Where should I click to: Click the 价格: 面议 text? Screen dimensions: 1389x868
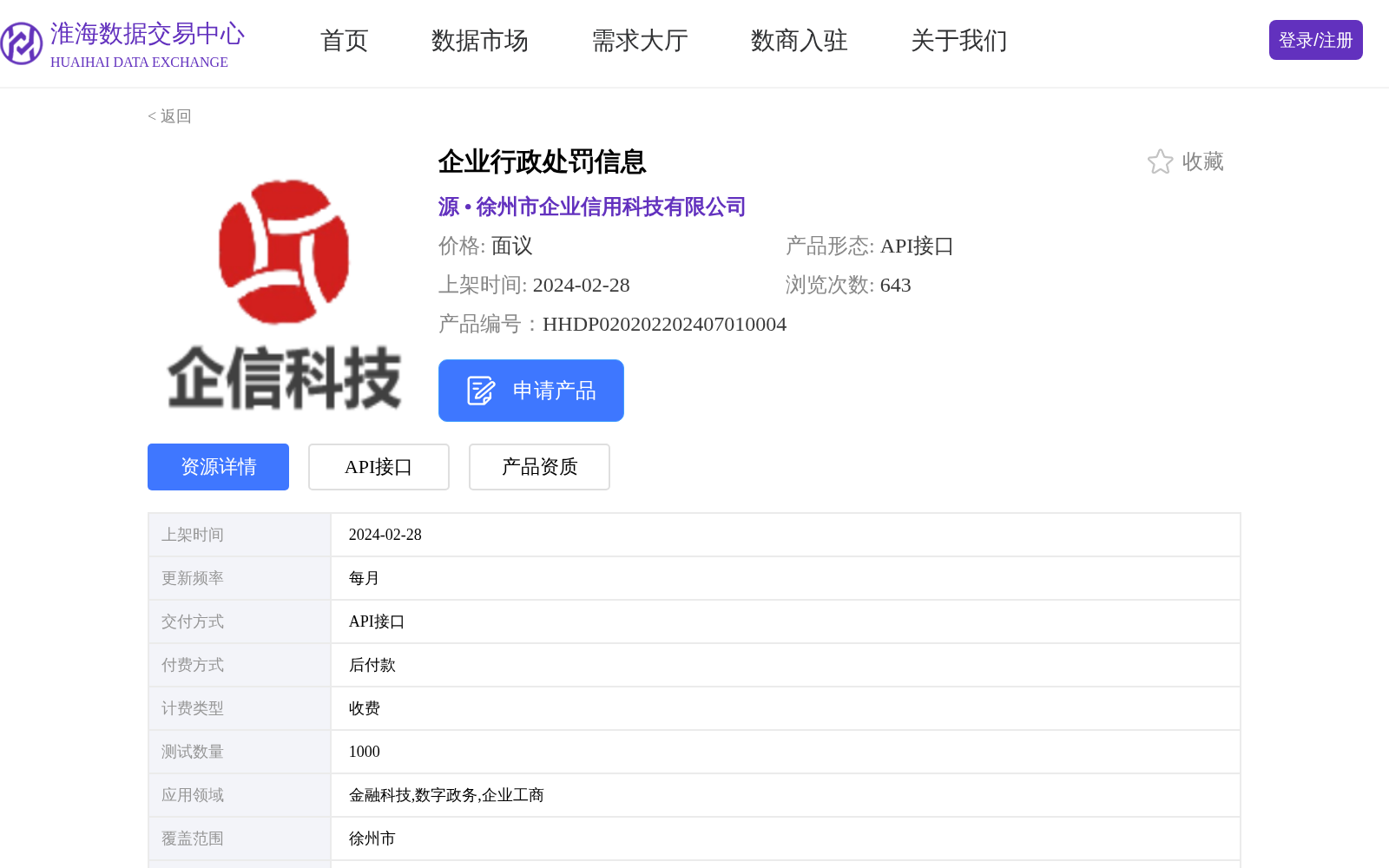[x=485, y=246]
